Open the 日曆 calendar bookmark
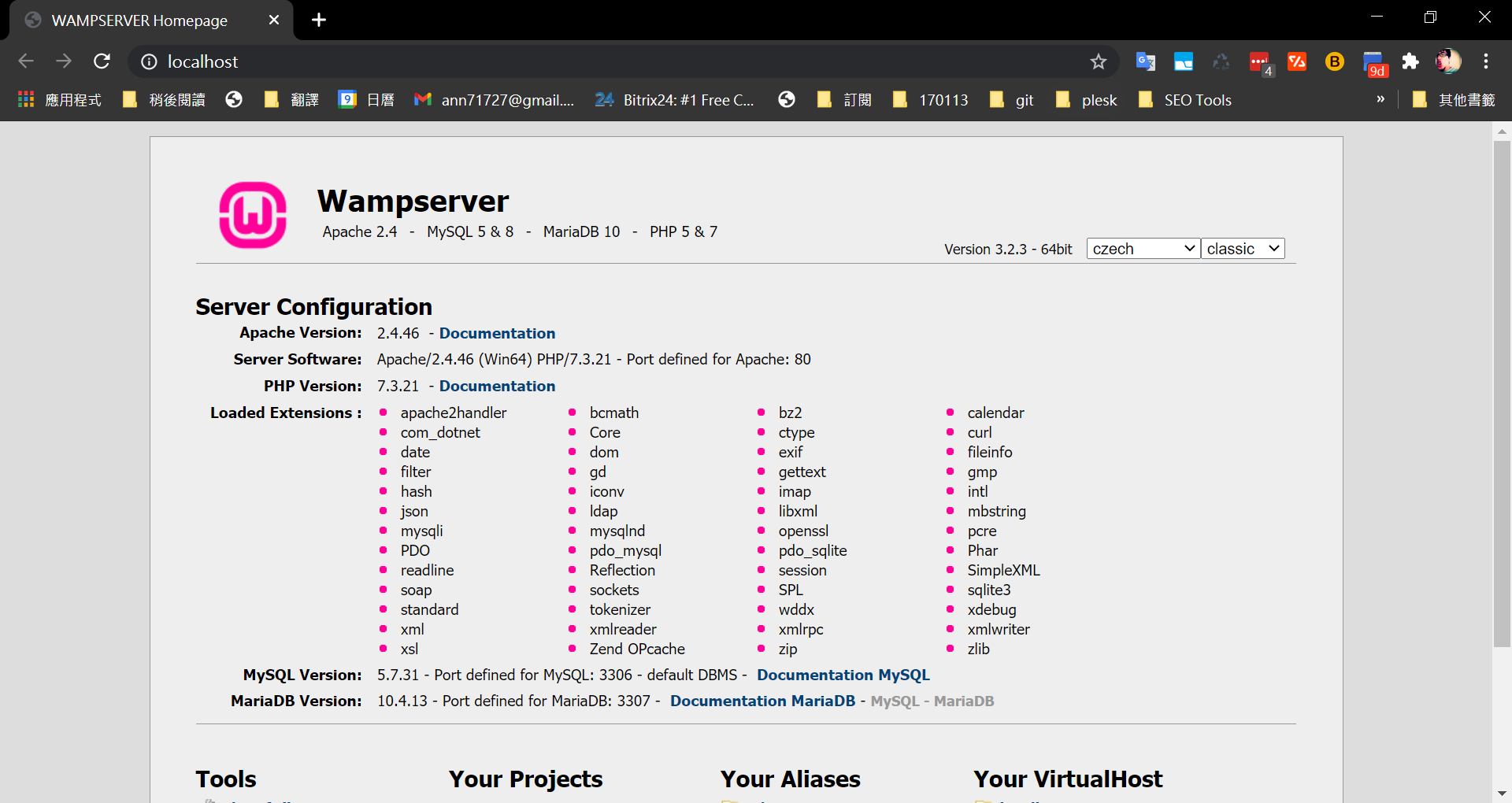 click(x=367, y=100)
